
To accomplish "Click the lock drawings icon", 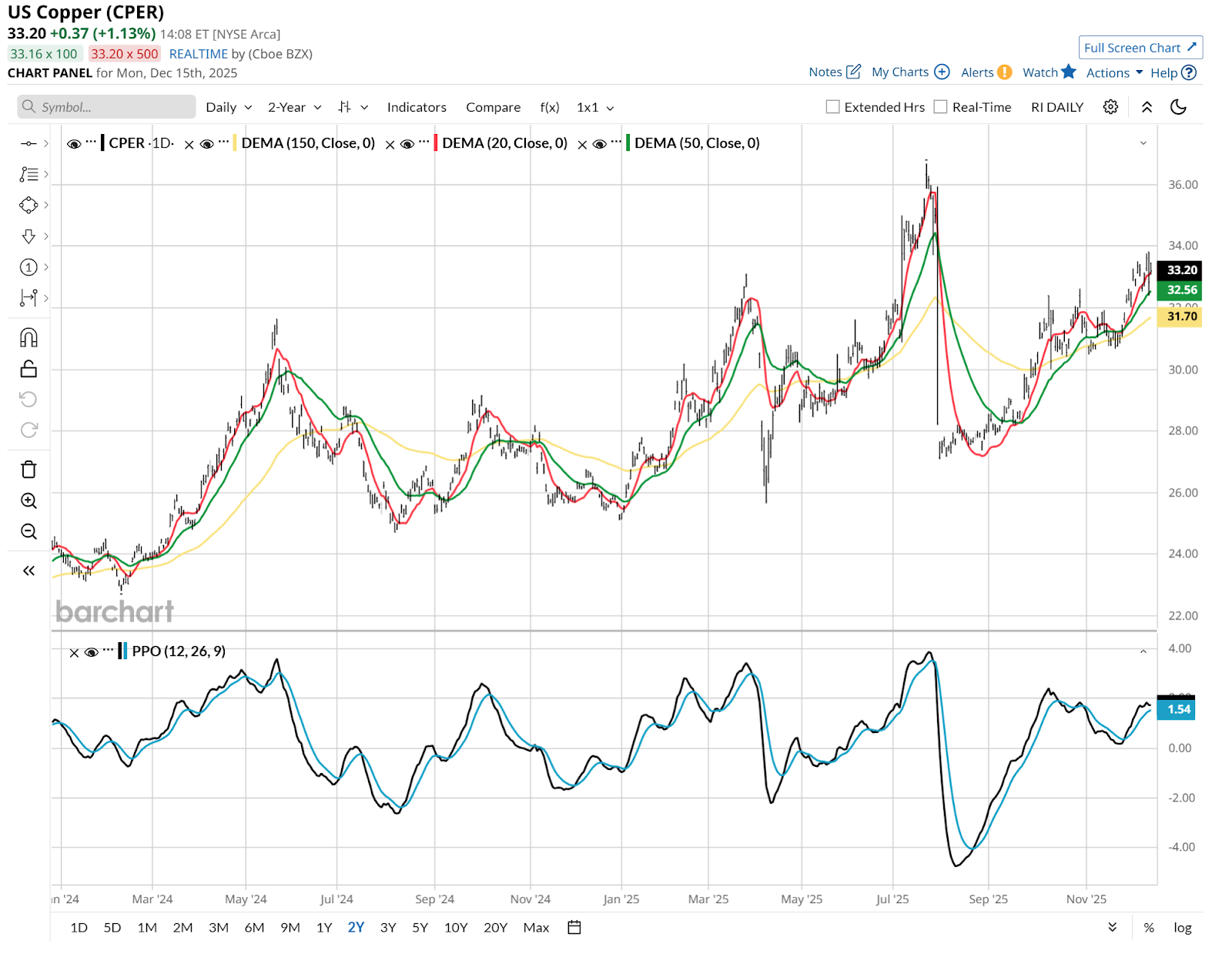I will (x=28, y=369).
